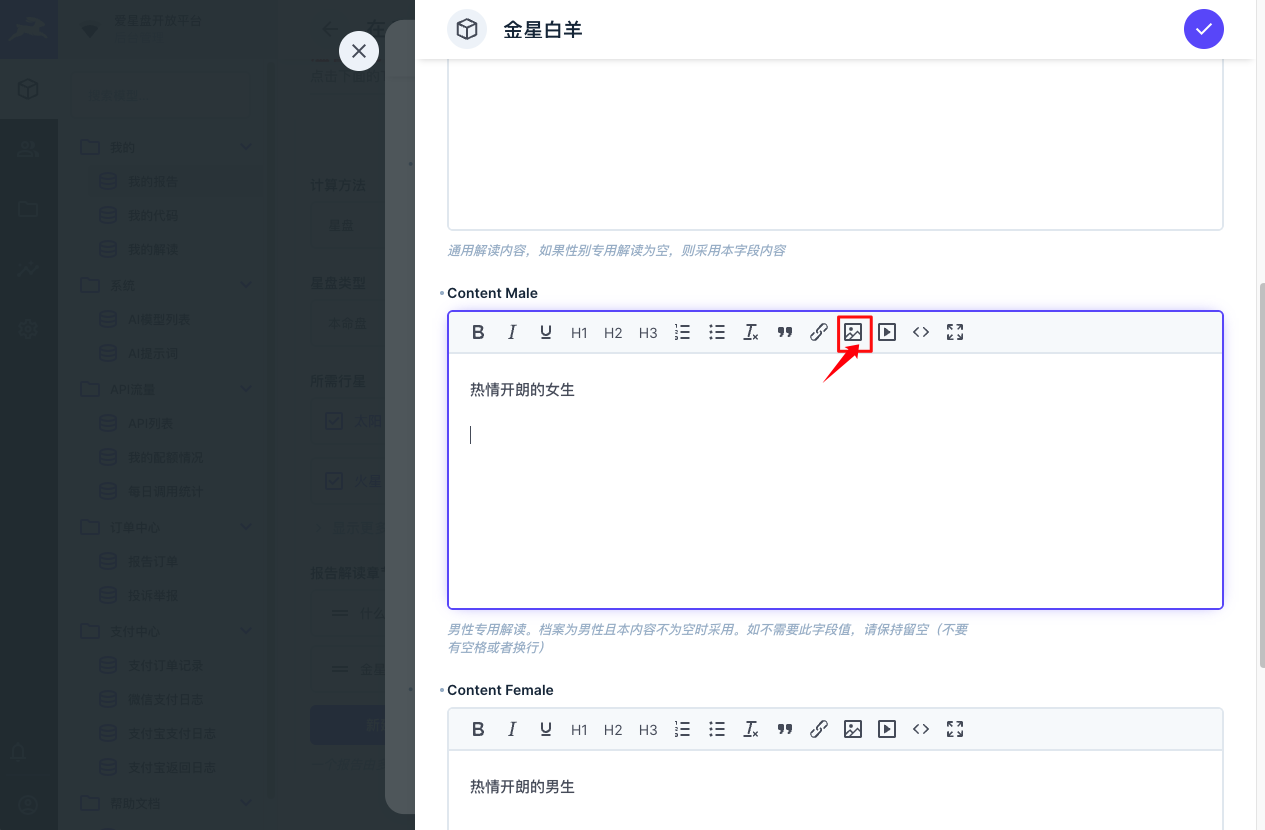The width and height of the screenshot is (1265, 830).
Task: Apply H1 heading in Content Male editor
Action: click(579, 333)
